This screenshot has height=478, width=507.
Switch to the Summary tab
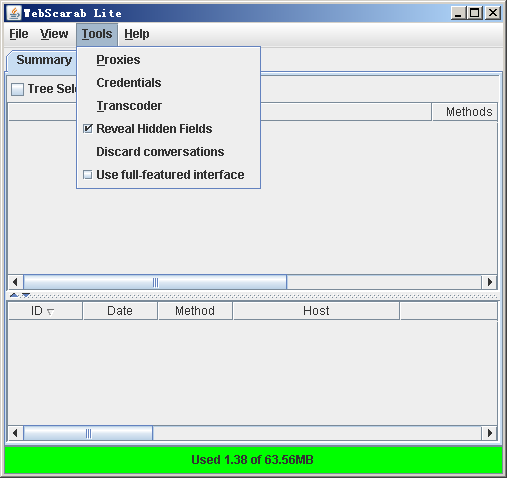[44, 60]
